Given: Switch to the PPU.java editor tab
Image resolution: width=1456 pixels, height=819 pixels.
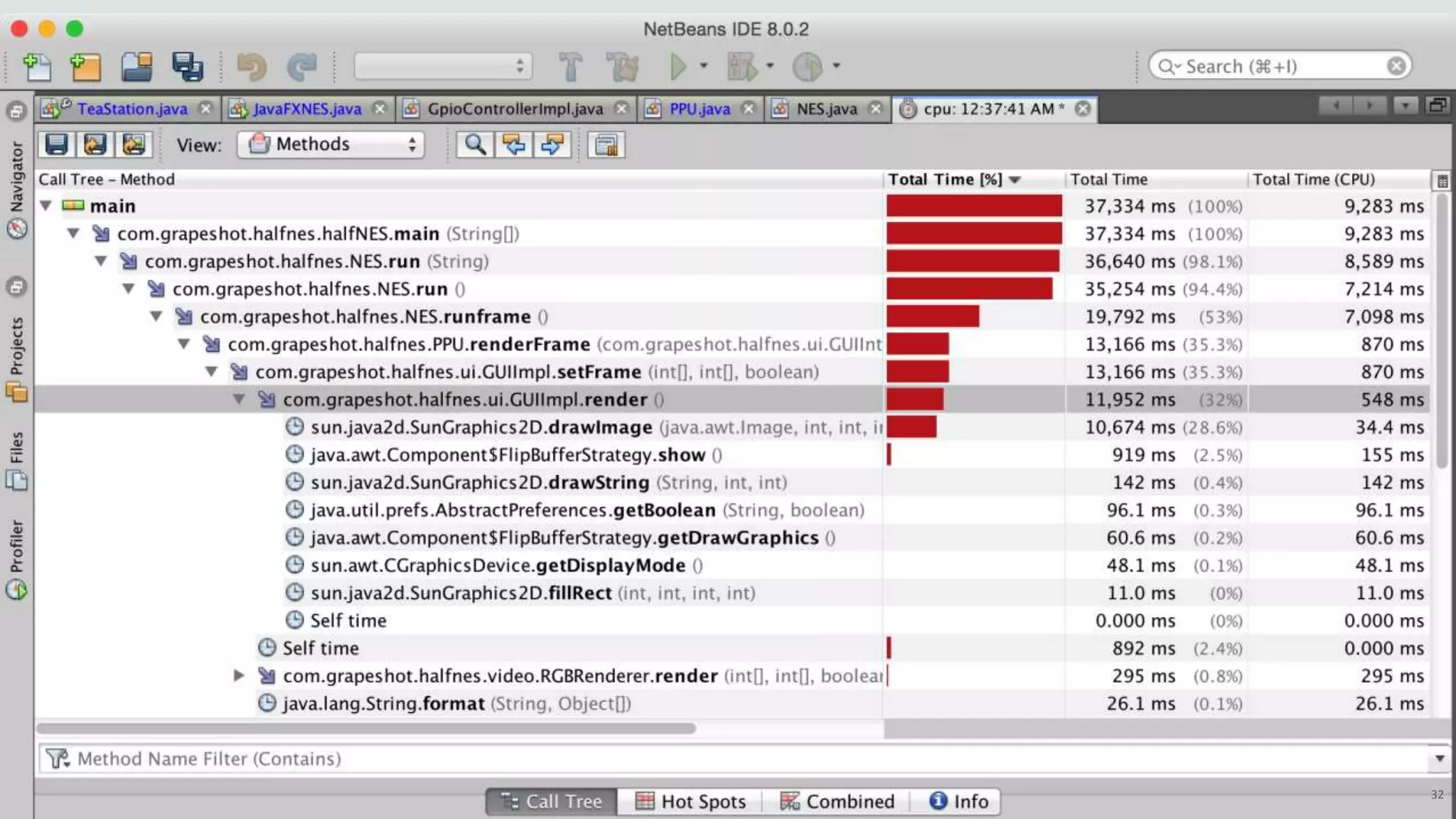Looking at the screenshot, I should (x=699, y=109).
